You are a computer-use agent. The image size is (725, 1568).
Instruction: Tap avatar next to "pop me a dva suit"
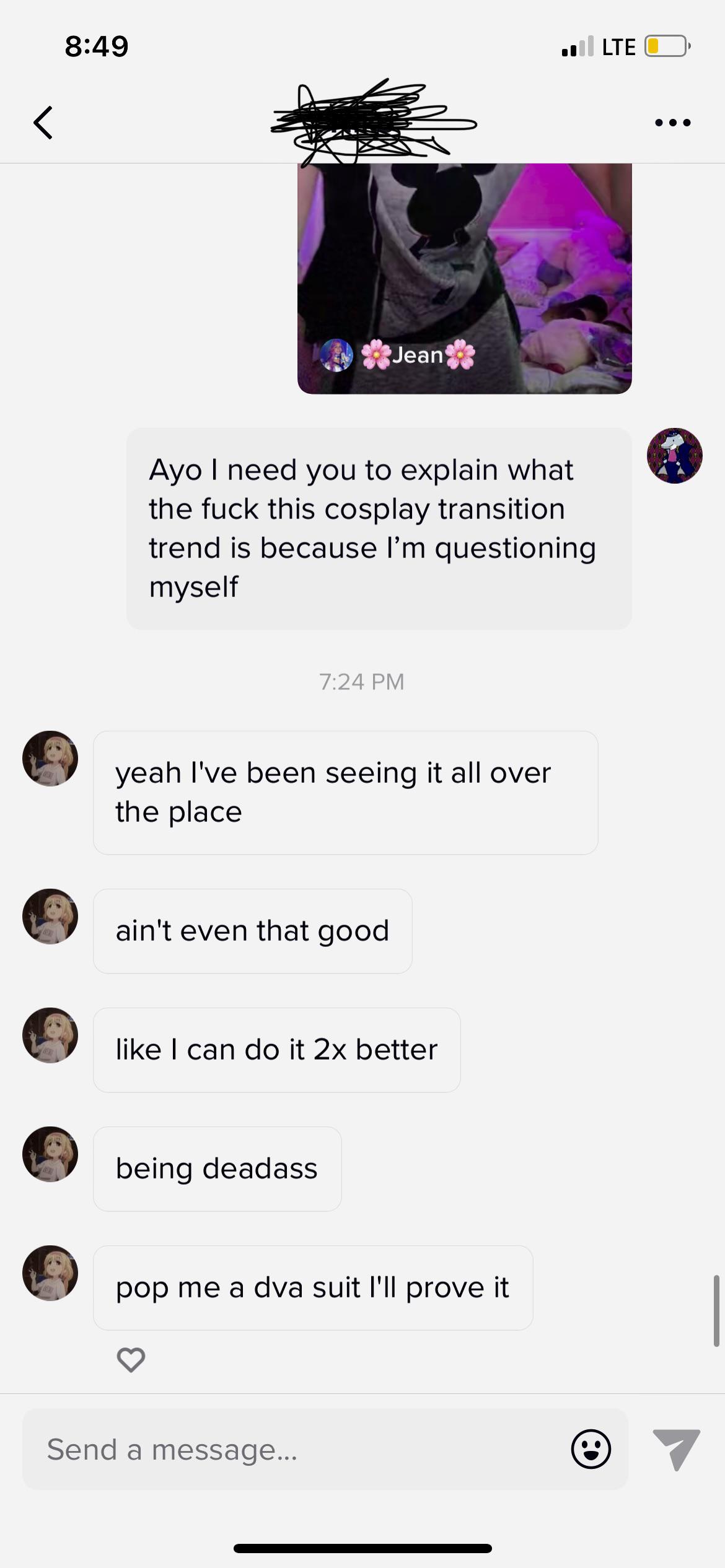pos(50,1273)
